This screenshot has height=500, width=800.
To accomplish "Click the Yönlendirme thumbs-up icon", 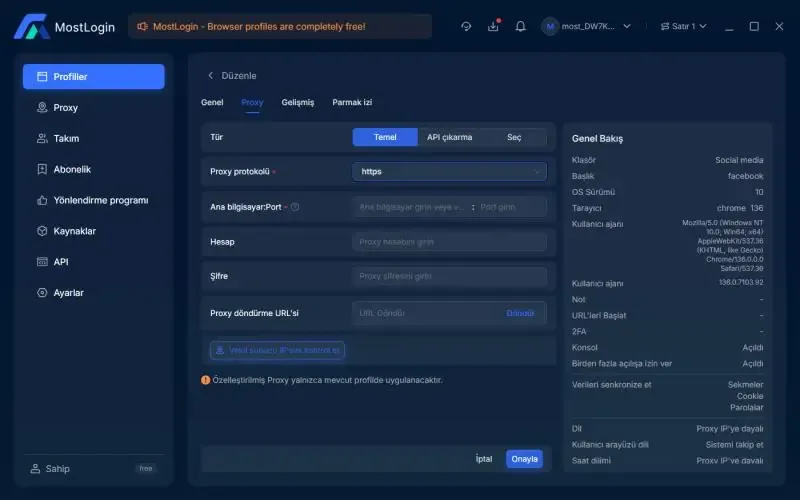I will [42, 201].
